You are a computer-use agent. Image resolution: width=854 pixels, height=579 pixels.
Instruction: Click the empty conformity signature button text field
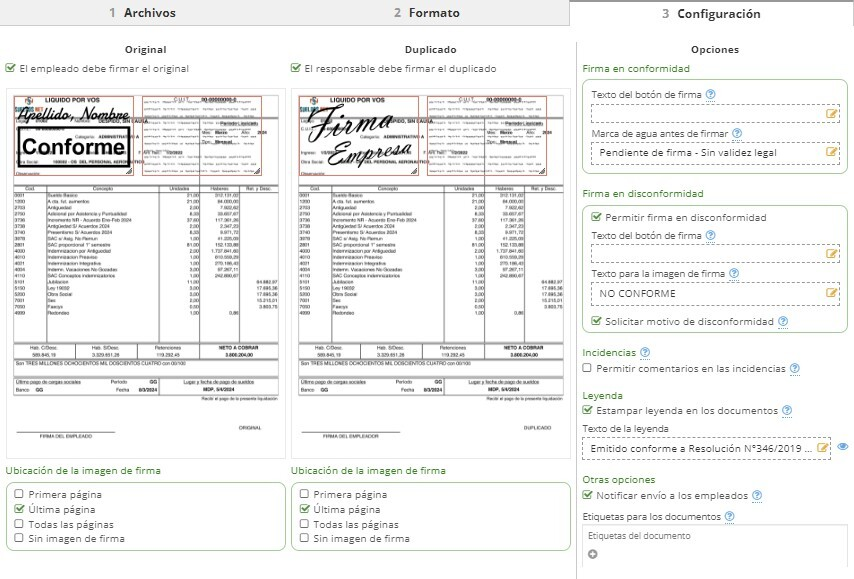[715, 114]
